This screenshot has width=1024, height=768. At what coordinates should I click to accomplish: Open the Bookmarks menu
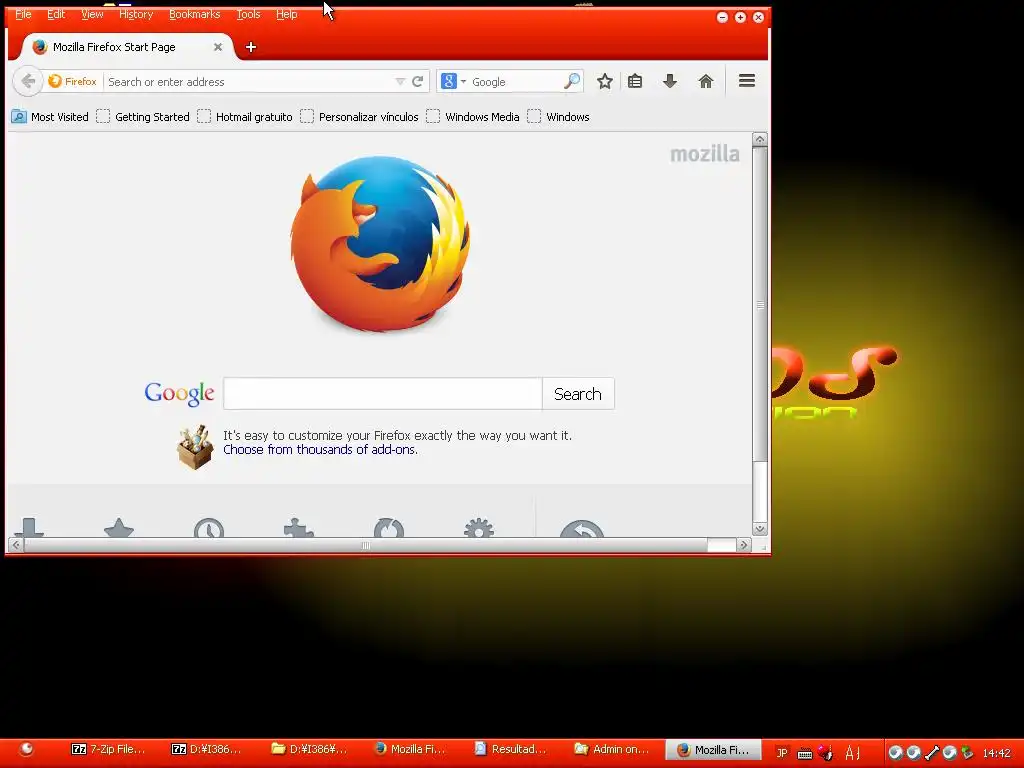point(195,14)
